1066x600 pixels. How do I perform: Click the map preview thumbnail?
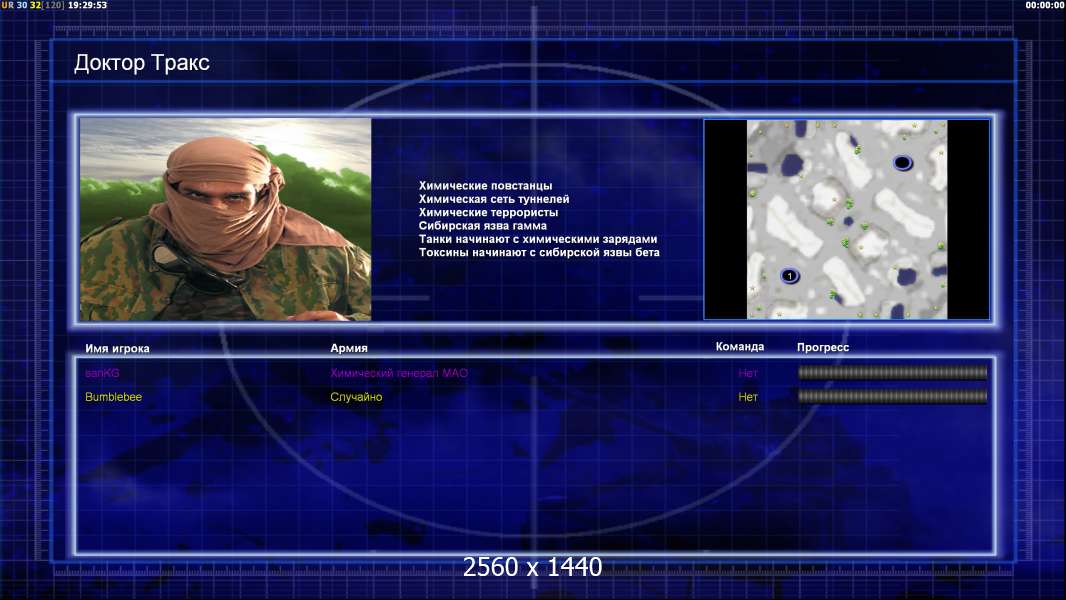coord(846,219)
